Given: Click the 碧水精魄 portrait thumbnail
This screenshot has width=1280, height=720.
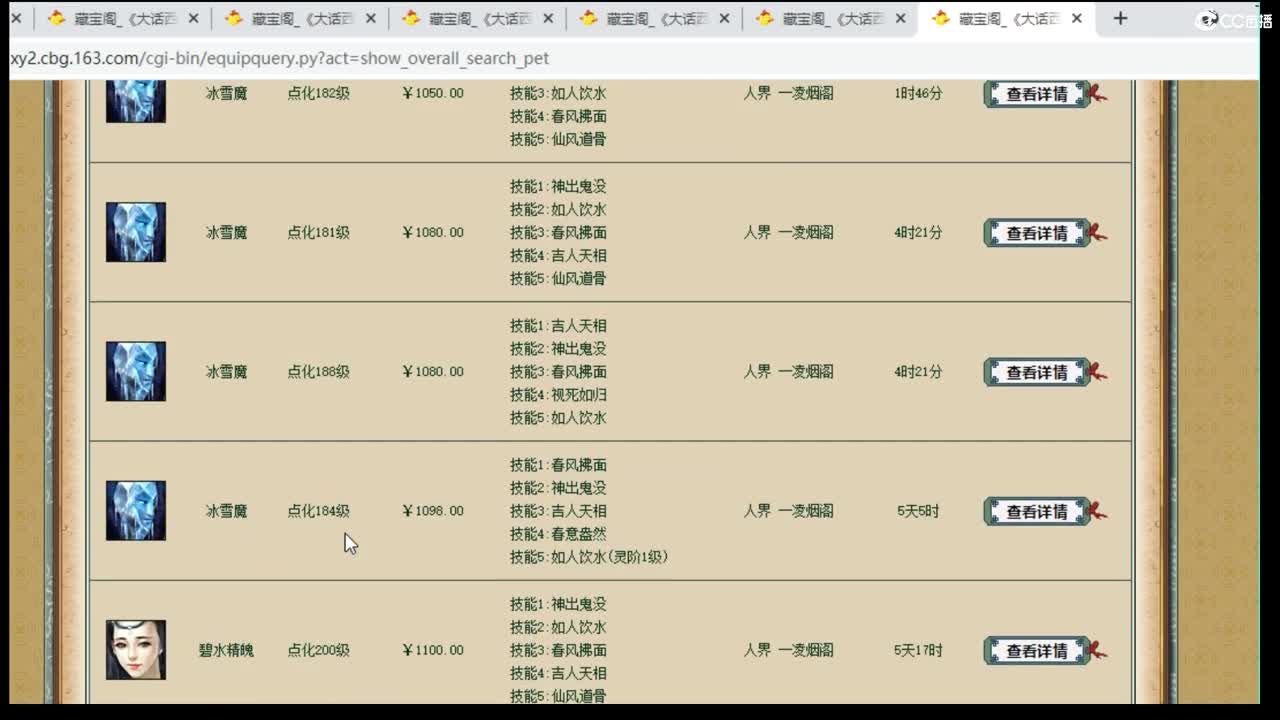Looking at the screenshot, I should click(x=136, y=650).
